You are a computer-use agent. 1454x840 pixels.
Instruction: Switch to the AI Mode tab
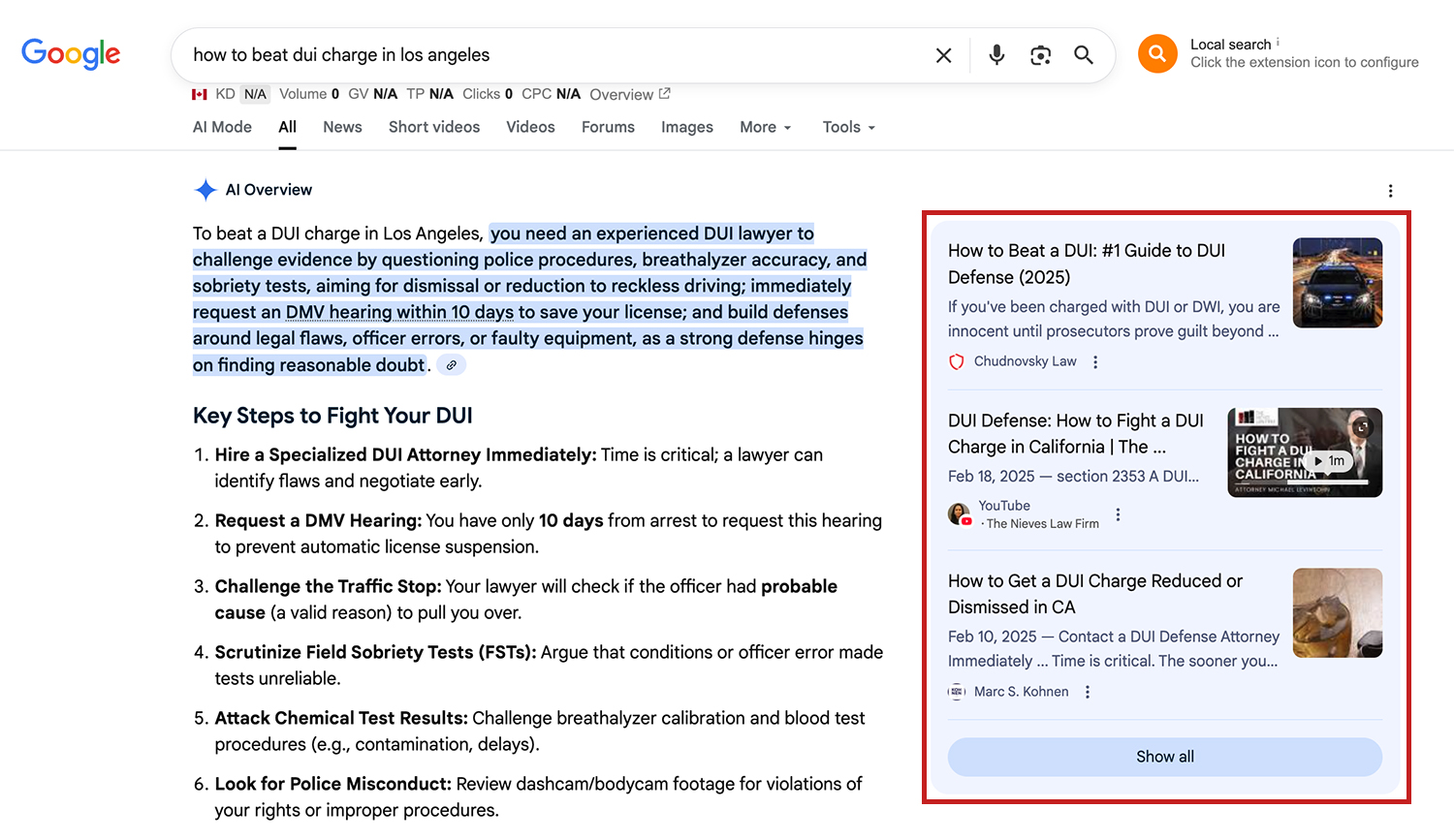tap(221, 127)
